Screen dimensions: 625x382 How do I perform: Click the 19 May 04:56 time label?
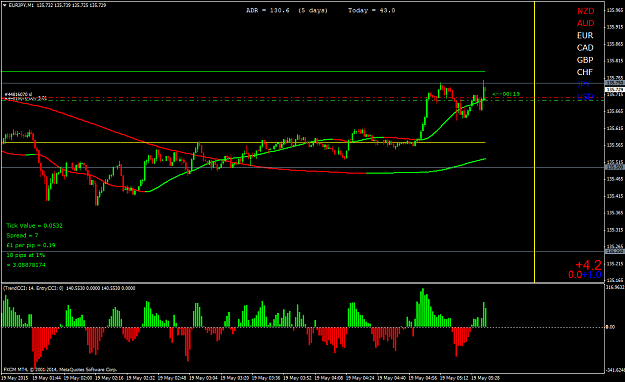click(x=423, y=378)
